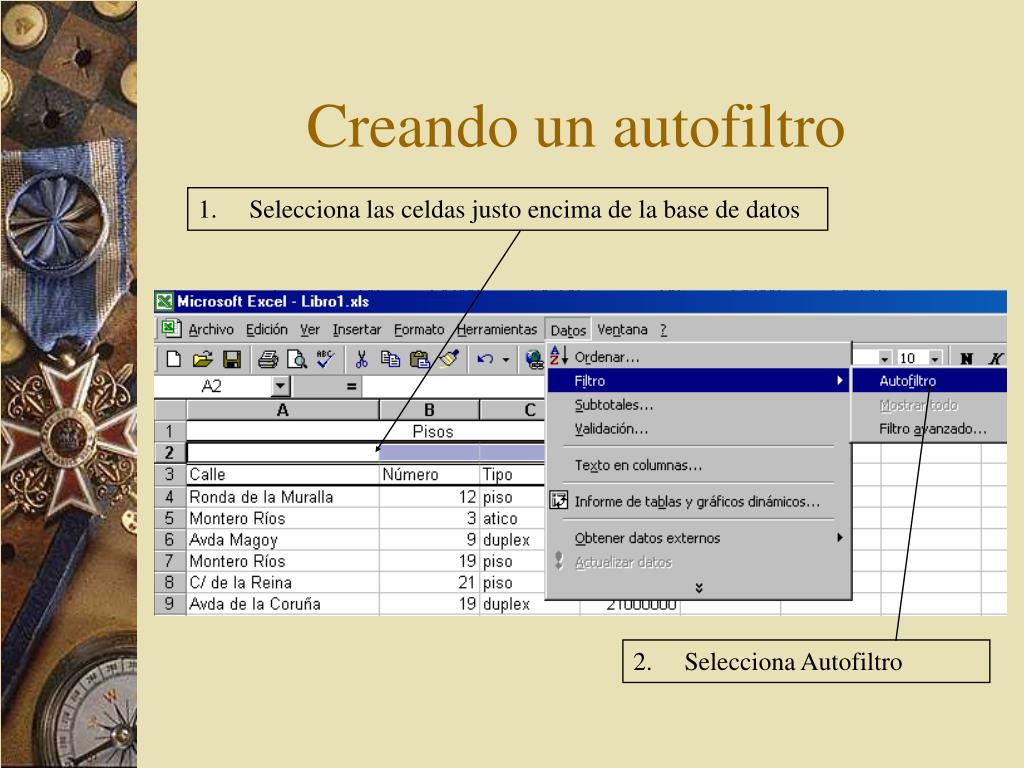Screen dimensions: 1024x768
Task: Click 'Montero Ríos' in row 7
Action: point(283,561)
